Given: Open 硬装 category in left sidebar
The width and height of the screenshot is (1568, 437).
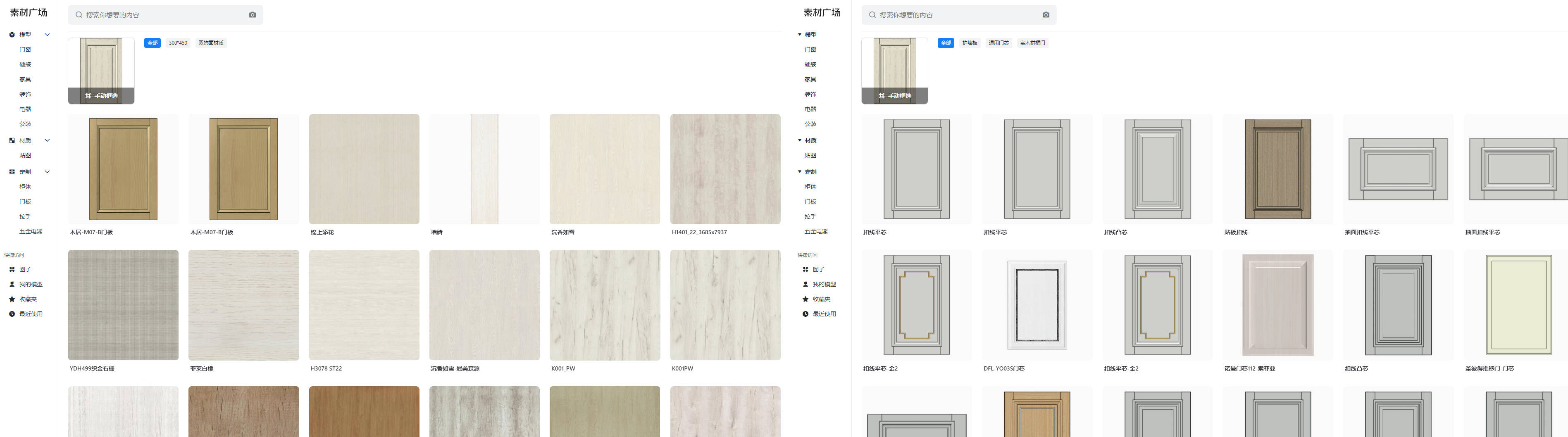Looking at the screenshot, I should click(x=25, y=64).
